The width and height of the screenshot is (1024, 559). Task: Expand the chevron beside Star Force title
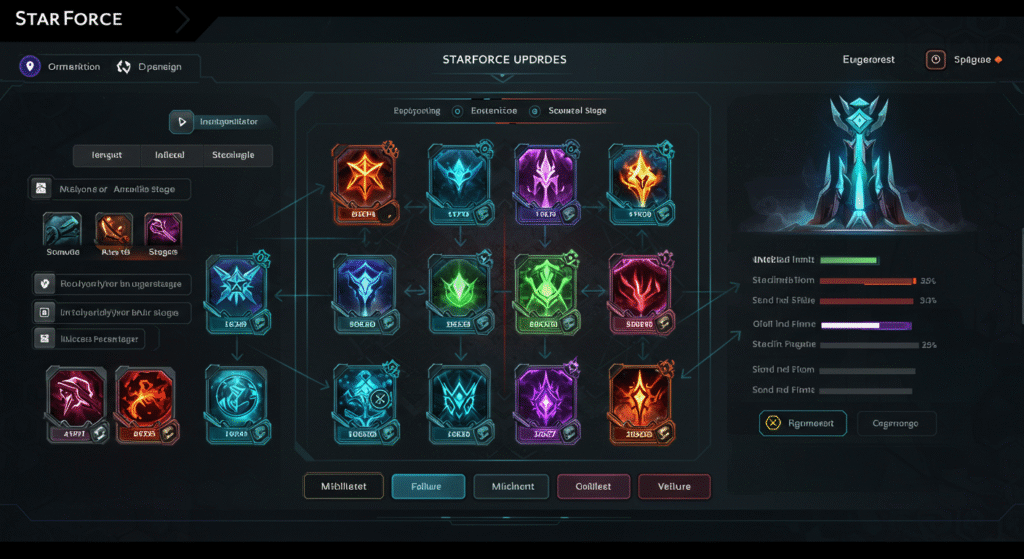coord(182,20)
